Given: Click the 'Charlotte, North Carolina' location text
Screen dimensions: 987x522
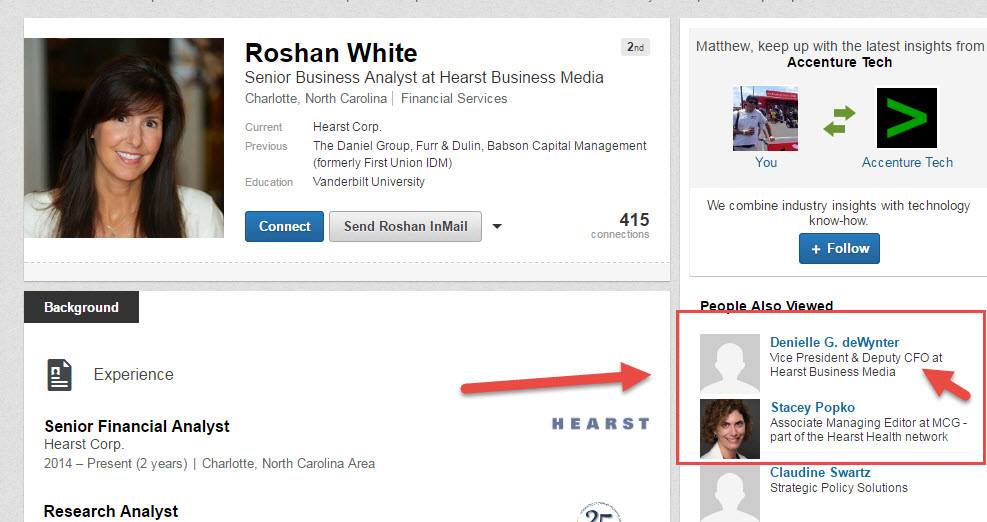Looking at the screenshot, I should click(x=316, y=99).
